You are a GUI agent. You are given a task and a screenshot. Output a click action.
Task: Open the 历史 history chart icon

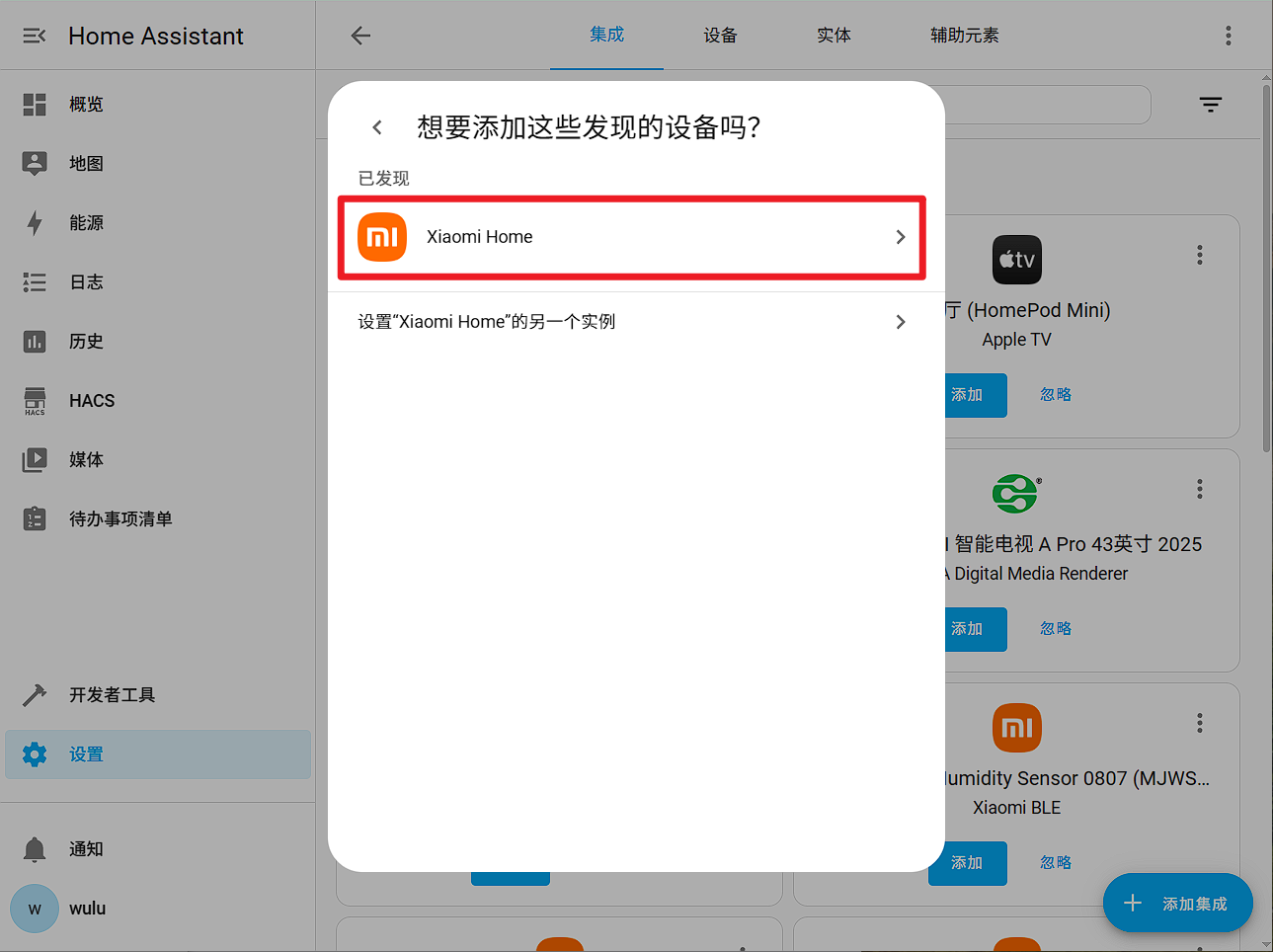click(35, 342)
